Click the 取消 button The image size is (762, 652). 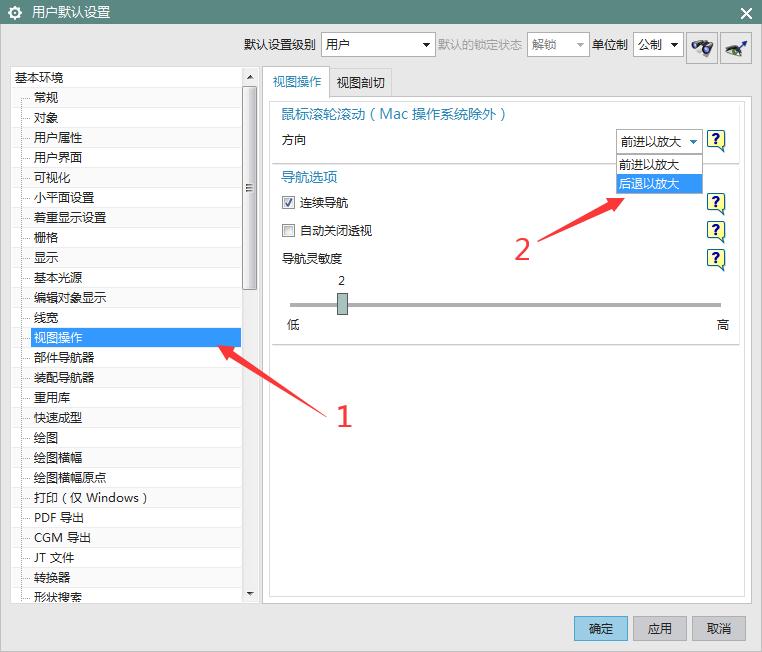tap(719, 629)
